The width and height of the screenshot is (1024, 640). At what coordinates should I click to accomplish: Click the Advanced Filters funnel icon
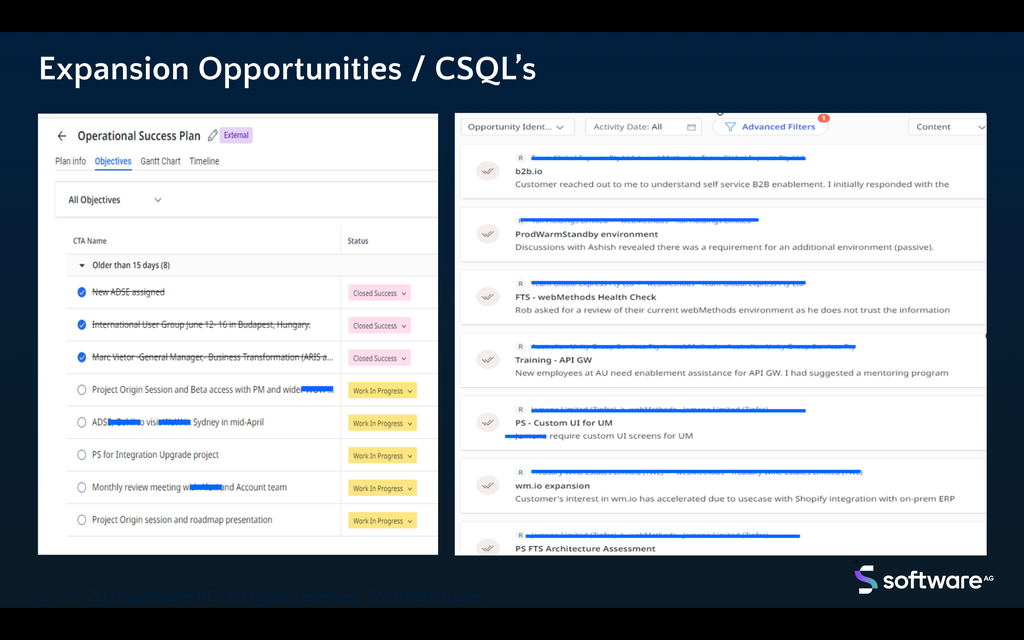(730, 127)
